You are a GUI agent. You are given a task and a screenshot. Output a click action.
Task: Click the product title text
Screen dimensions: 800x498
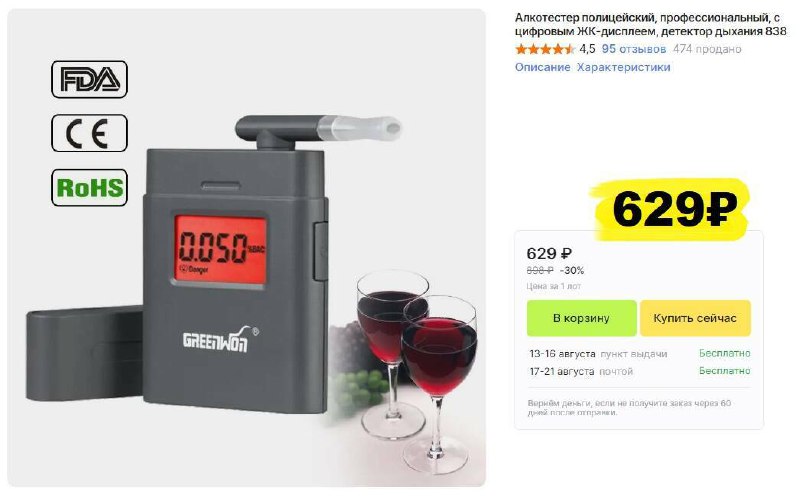point(651,24)
